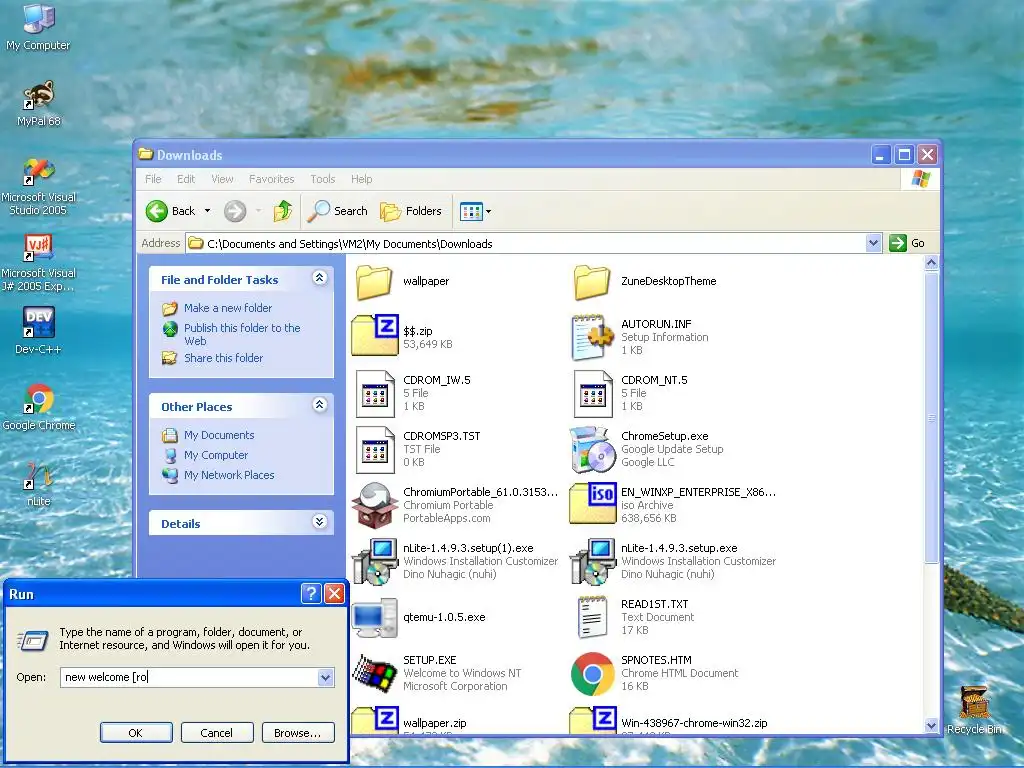
Task: Click the Views toolbar icon
Action: [471, 211]
